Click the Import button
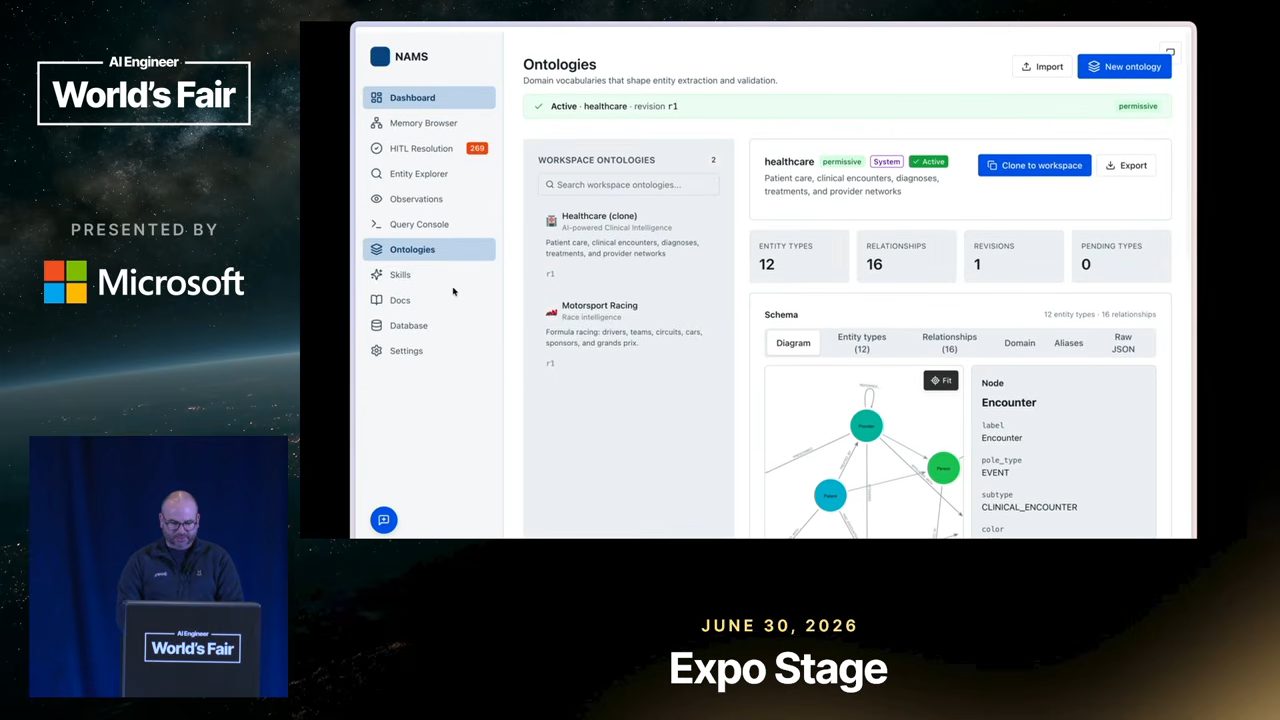Viewport: 1280px width, 720px height. tap(1042, 67)
